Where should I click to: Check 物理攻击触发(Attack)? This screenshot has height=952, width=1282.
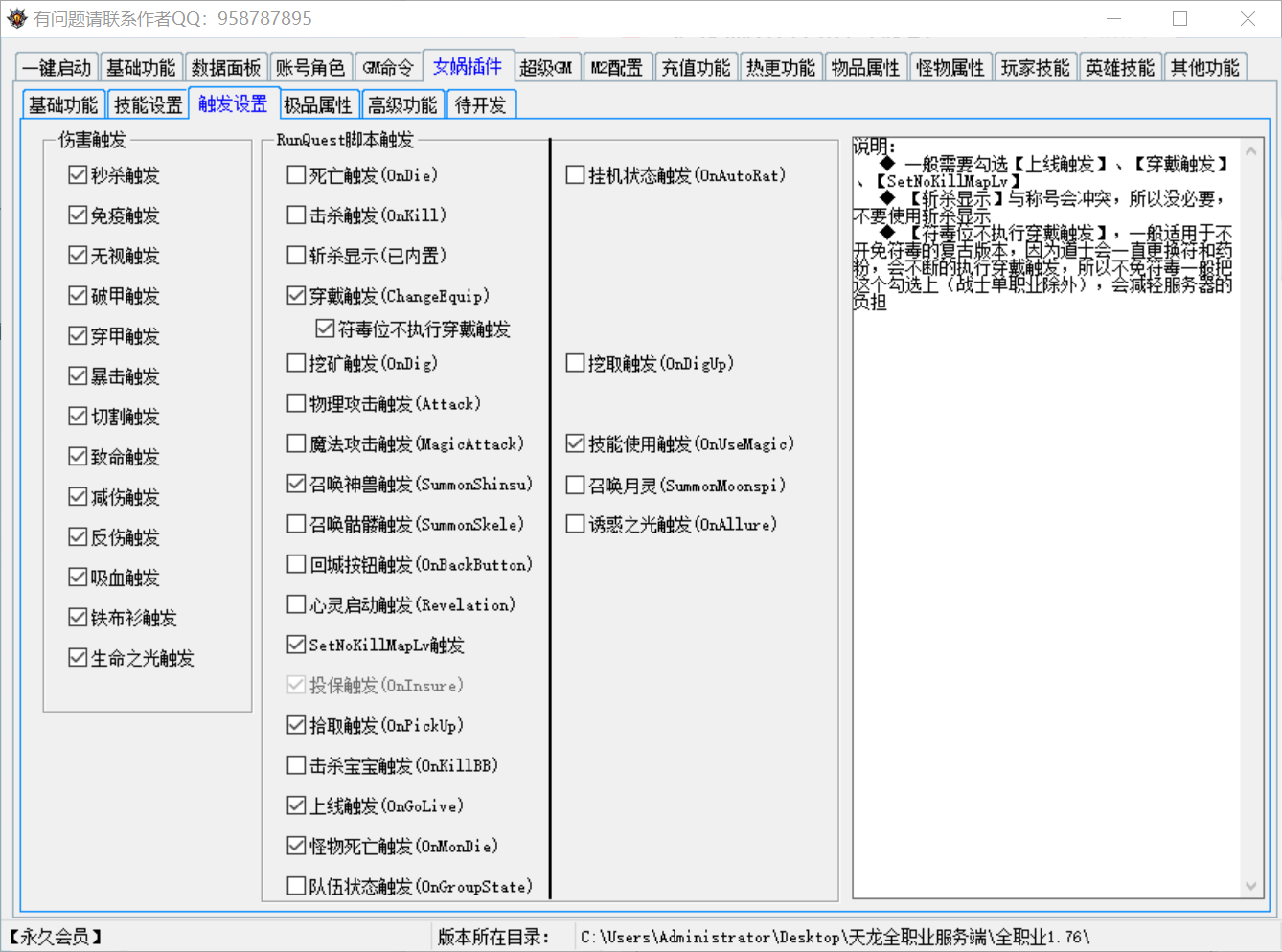click(x=384, y=404)
